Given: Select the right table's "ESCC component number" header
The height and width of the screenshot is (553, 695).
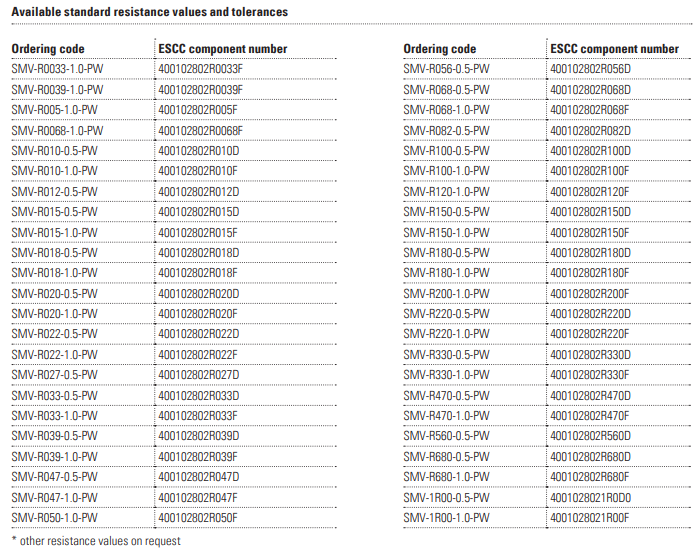Looking at the screenshot, I should coord(615,49).
